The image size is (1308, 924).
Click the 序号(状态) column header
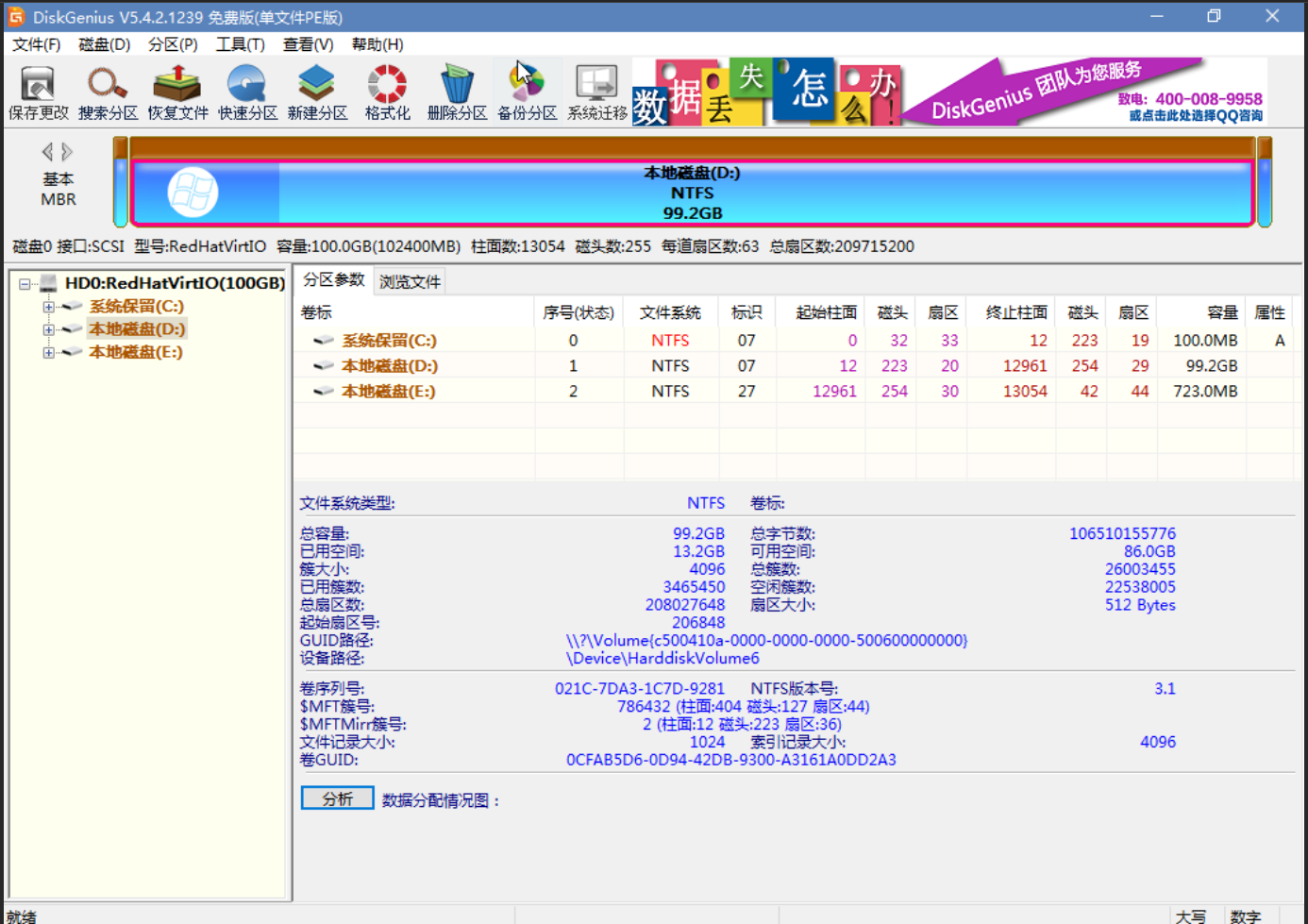[579, 312]
